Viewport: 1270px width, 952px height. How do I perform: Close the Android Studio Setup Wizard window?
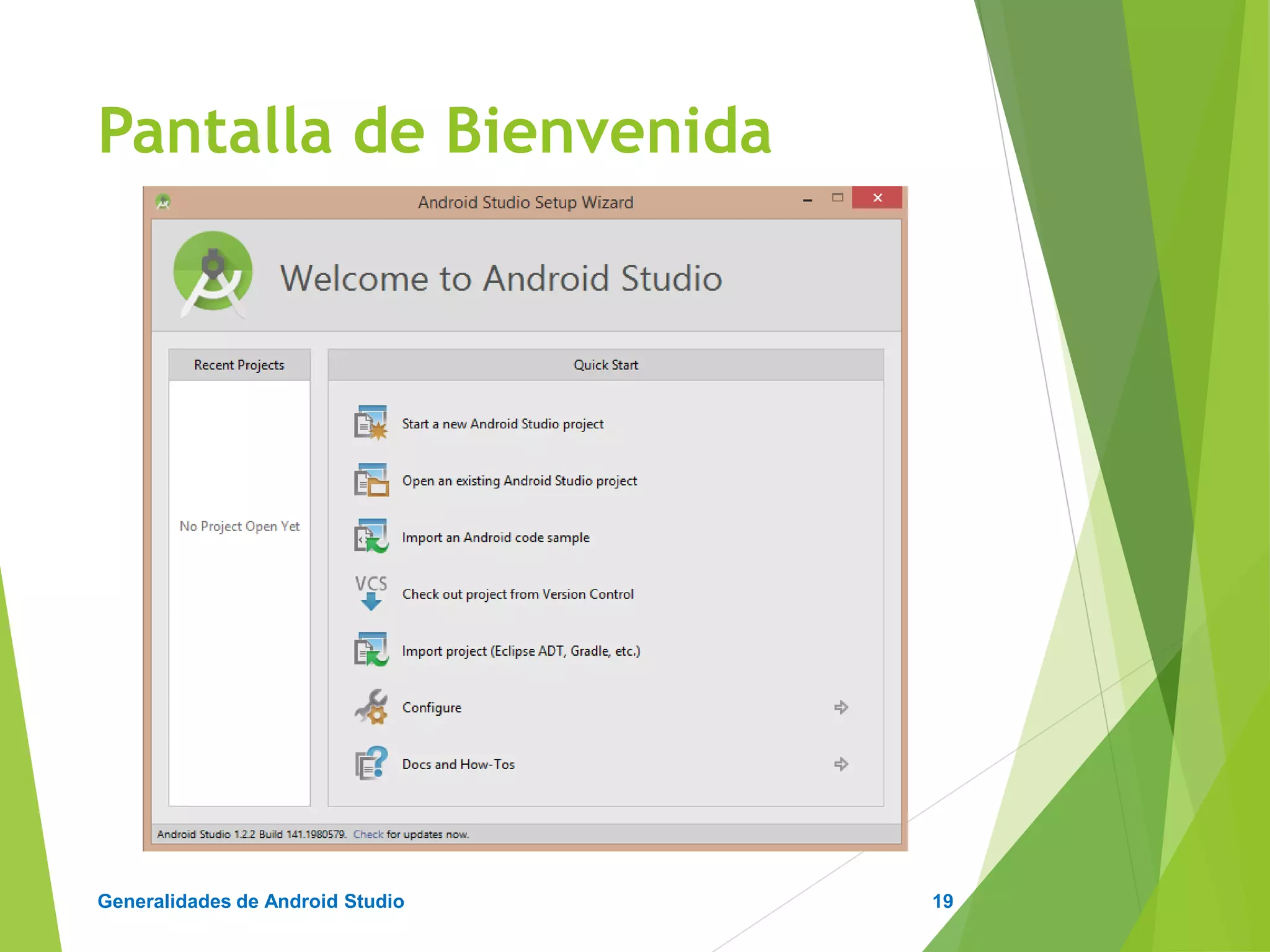click(877, 198)
